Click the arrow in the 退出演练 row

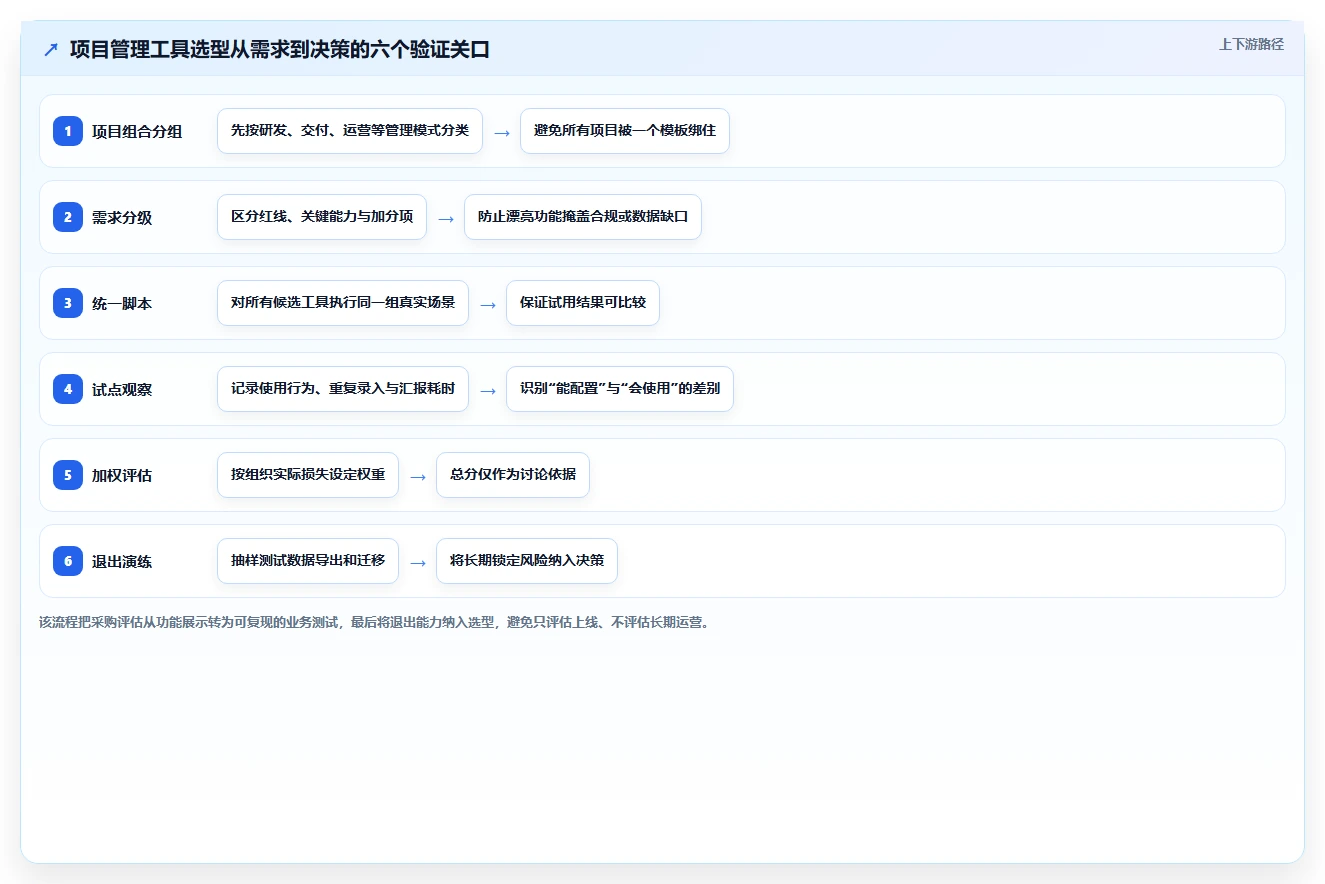click(418, 562)
